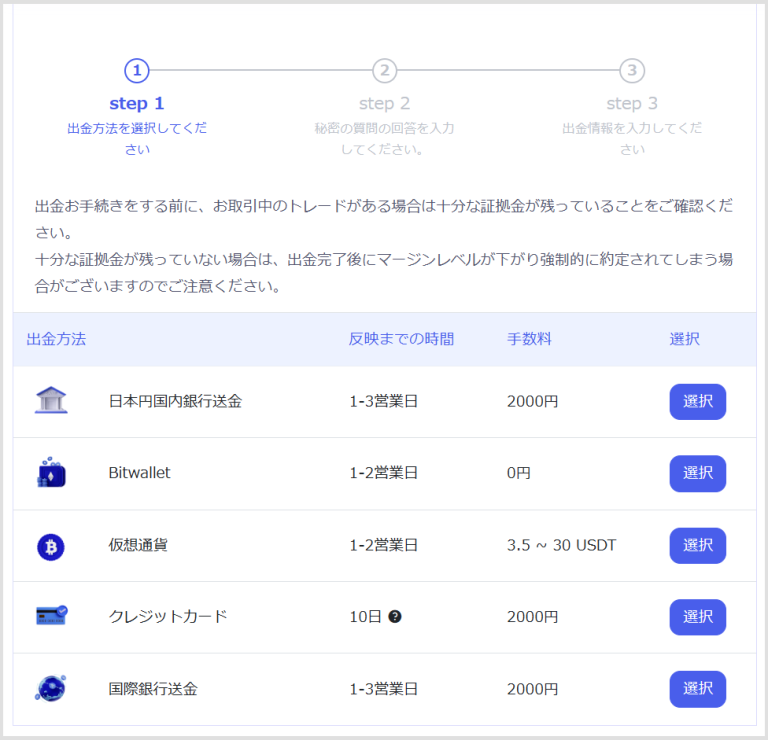Click the 出金方法 column header
Screen dimensions: 768x740
coord(56,339)
